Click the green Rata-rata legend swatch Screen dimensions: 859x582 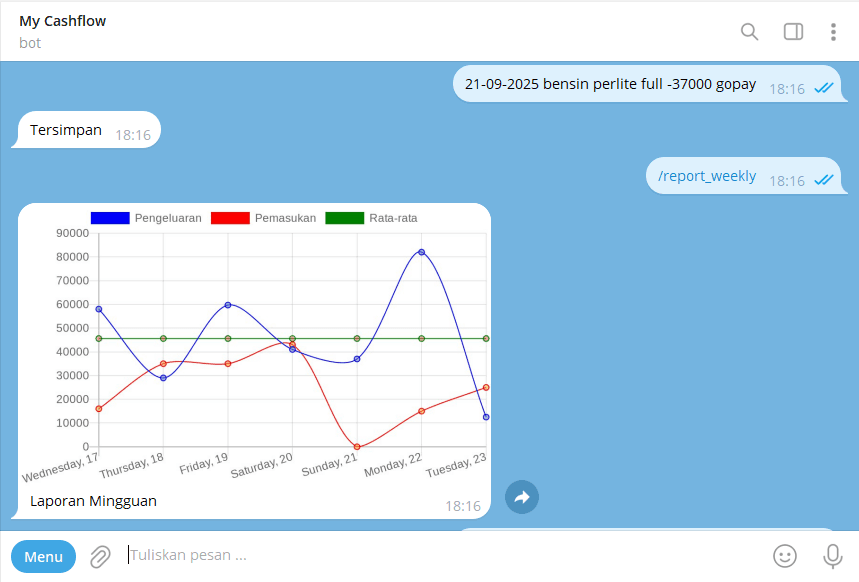[345, 218]
